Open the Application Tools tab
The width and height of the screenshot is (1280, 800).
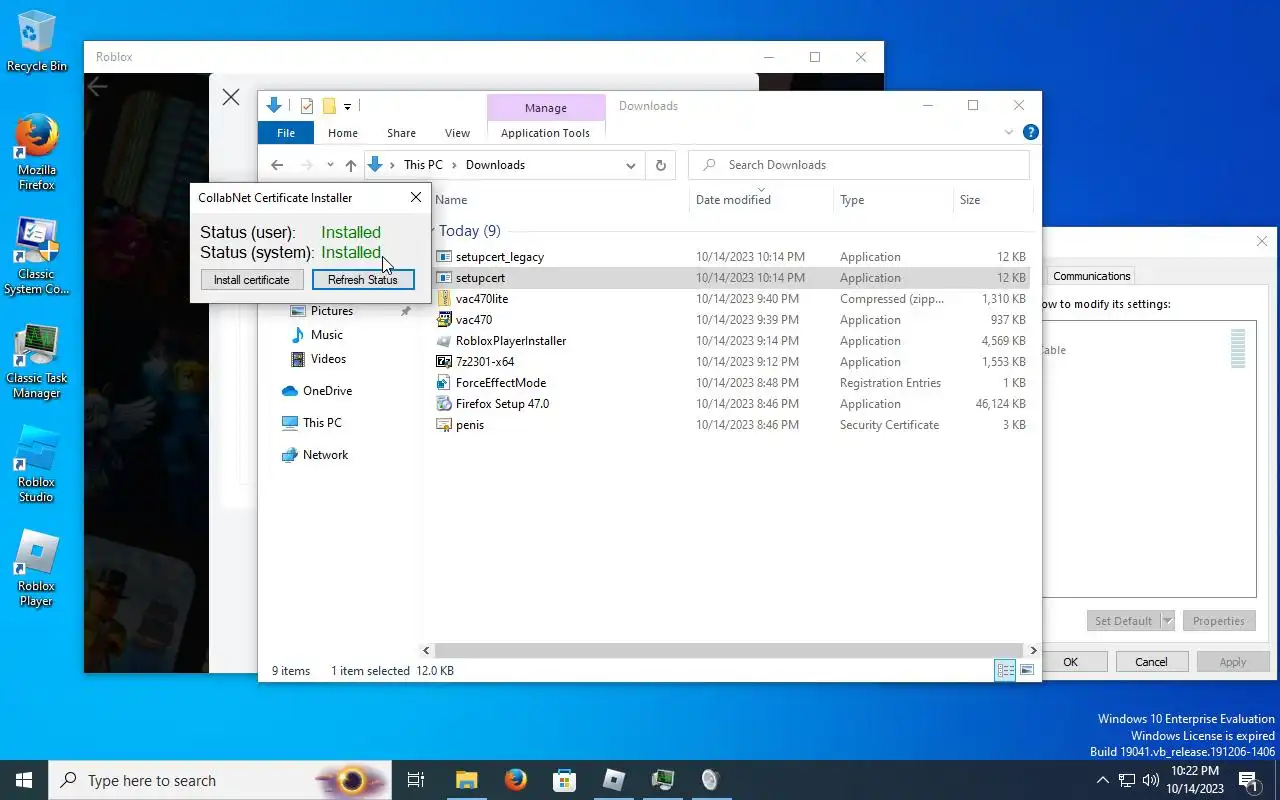(x=545, y=133)
